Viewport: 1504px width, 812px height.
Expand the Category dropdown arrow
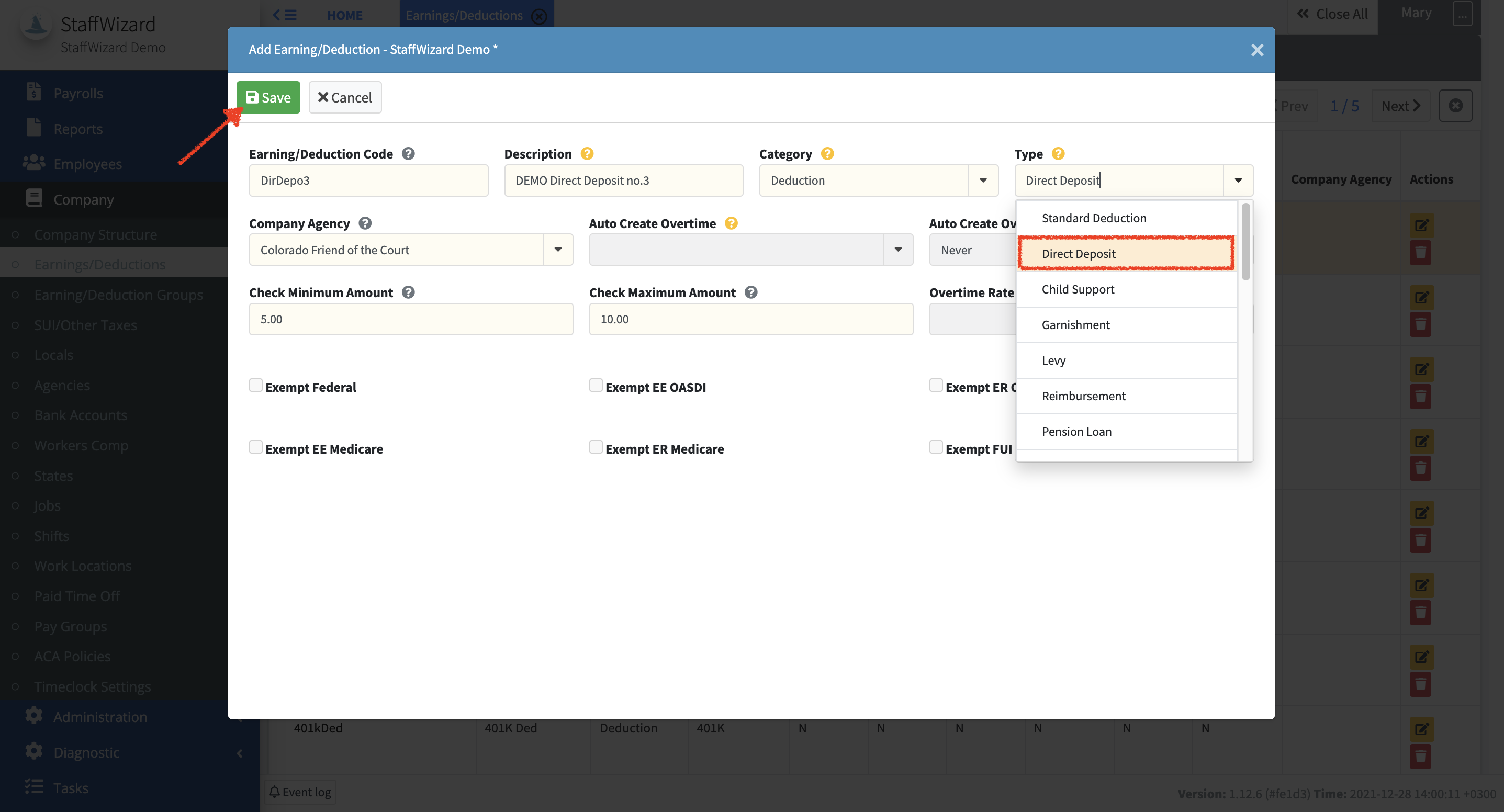[983, 181]
